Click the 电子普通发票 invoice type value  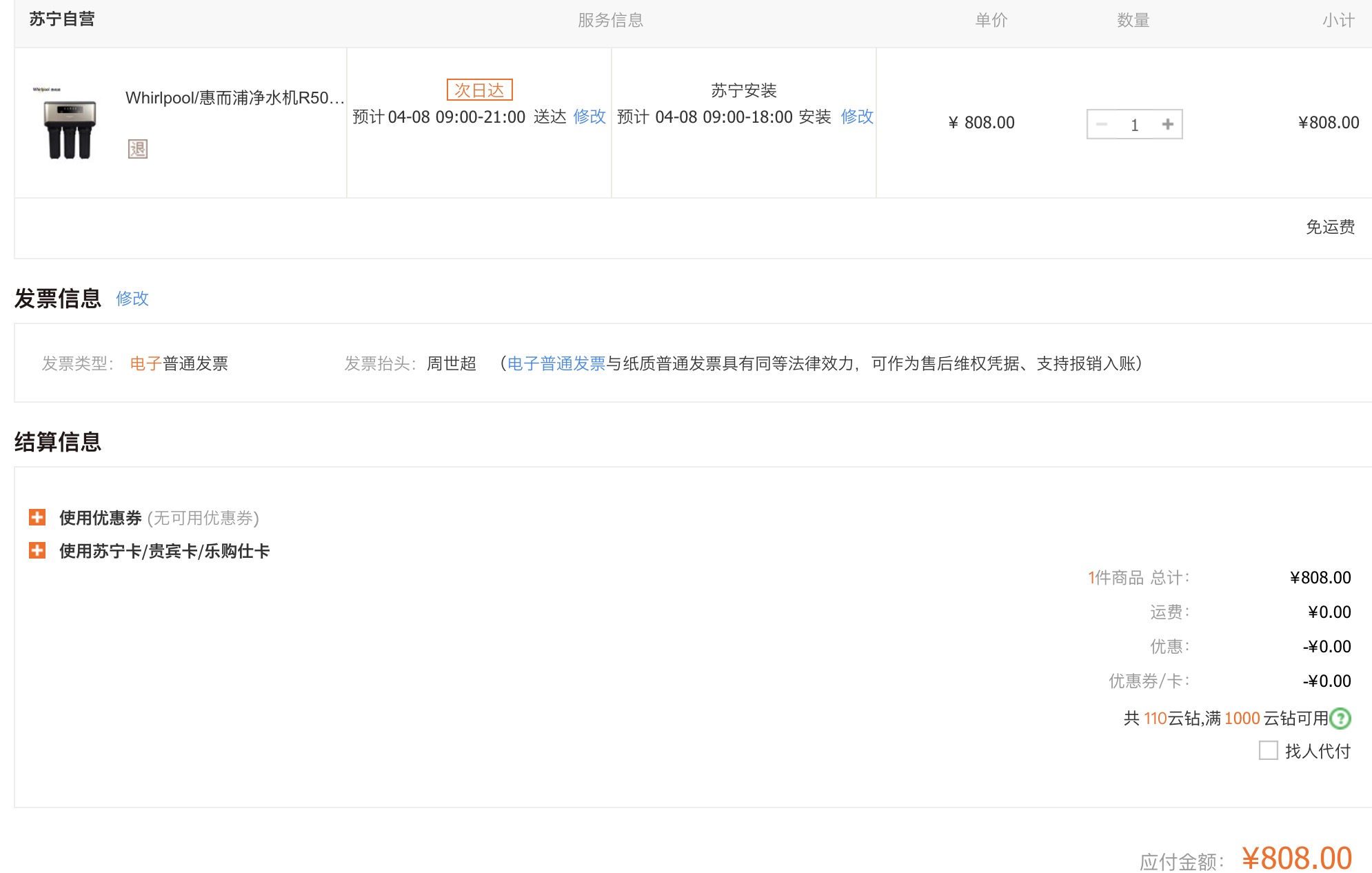tap(179, 363)
